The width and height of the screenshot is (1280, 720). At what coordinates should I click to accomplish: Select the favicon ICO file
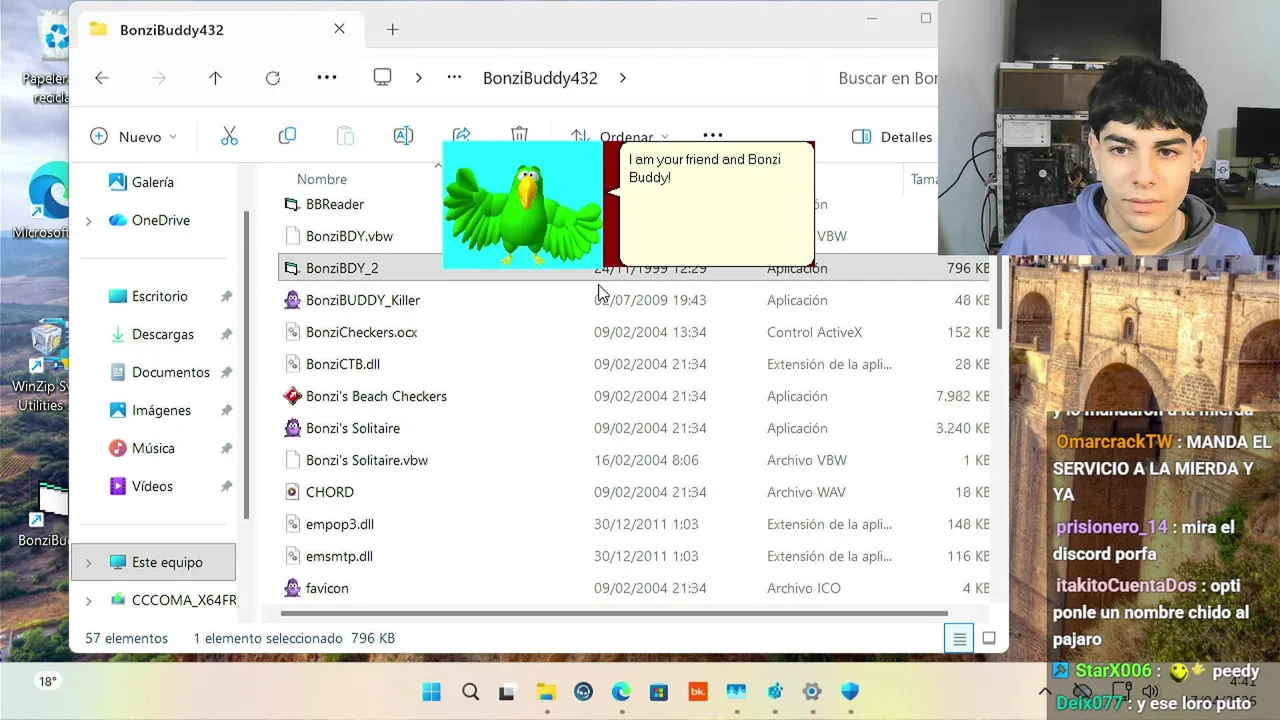click(327, 588)
